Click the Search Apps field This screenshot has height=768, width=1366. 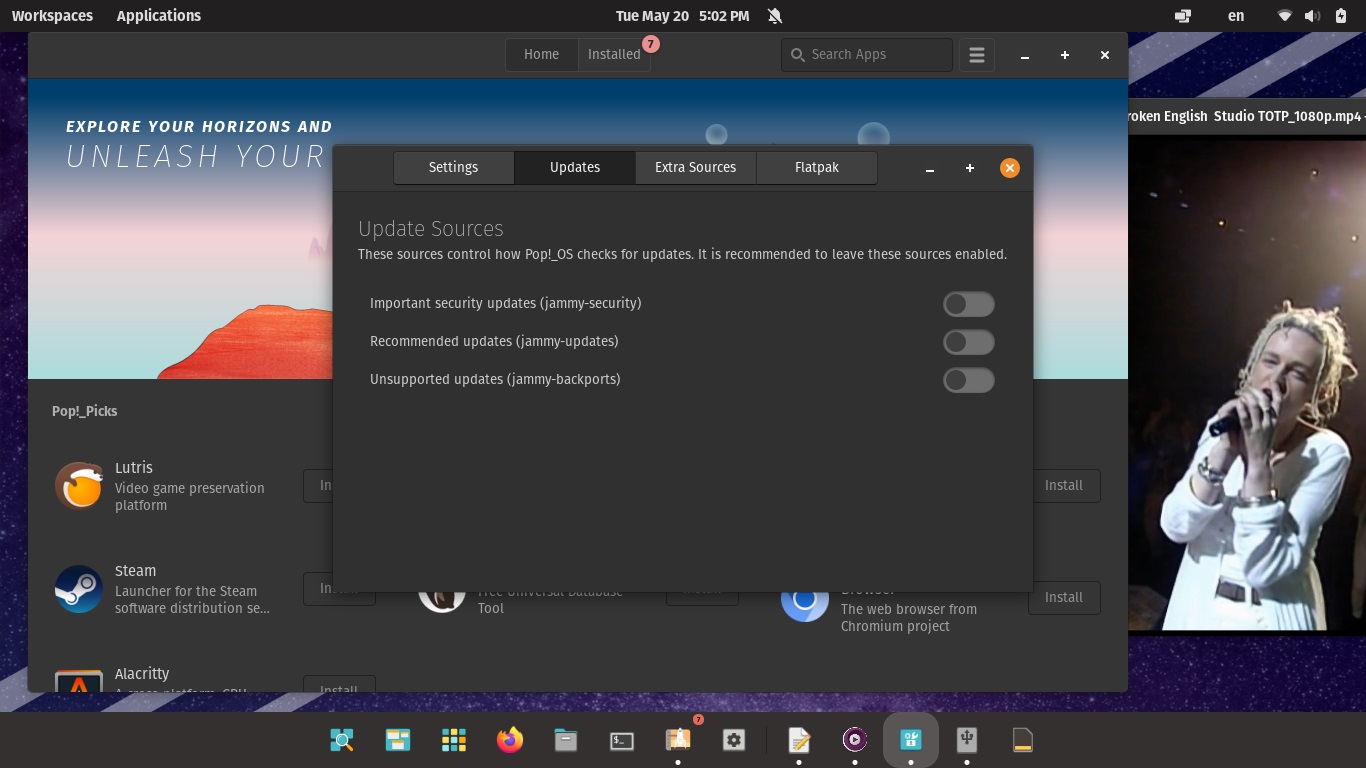(x=867, y=55)
